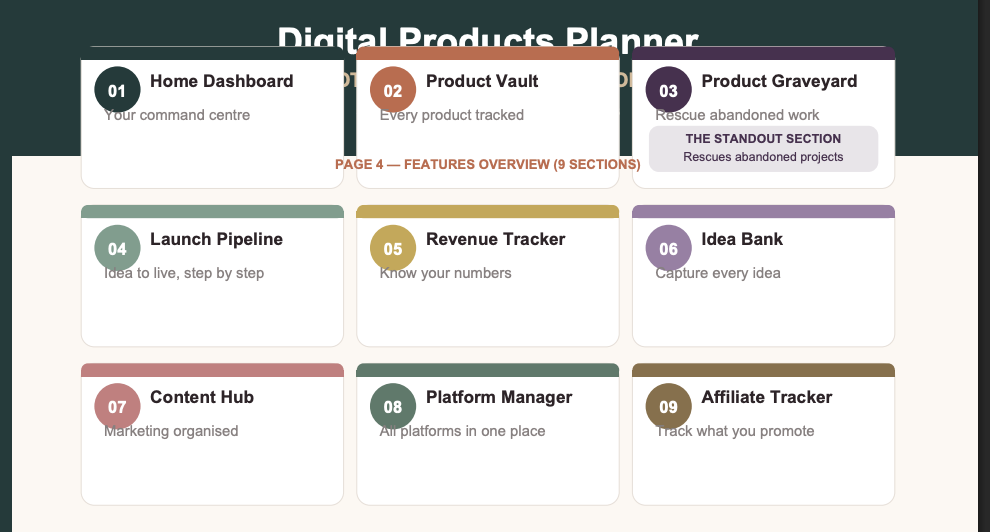Select the 05 Revenue Tracker circle badge
The height and width of the screenshot is (532, 990).
click(x=393, y=248)
